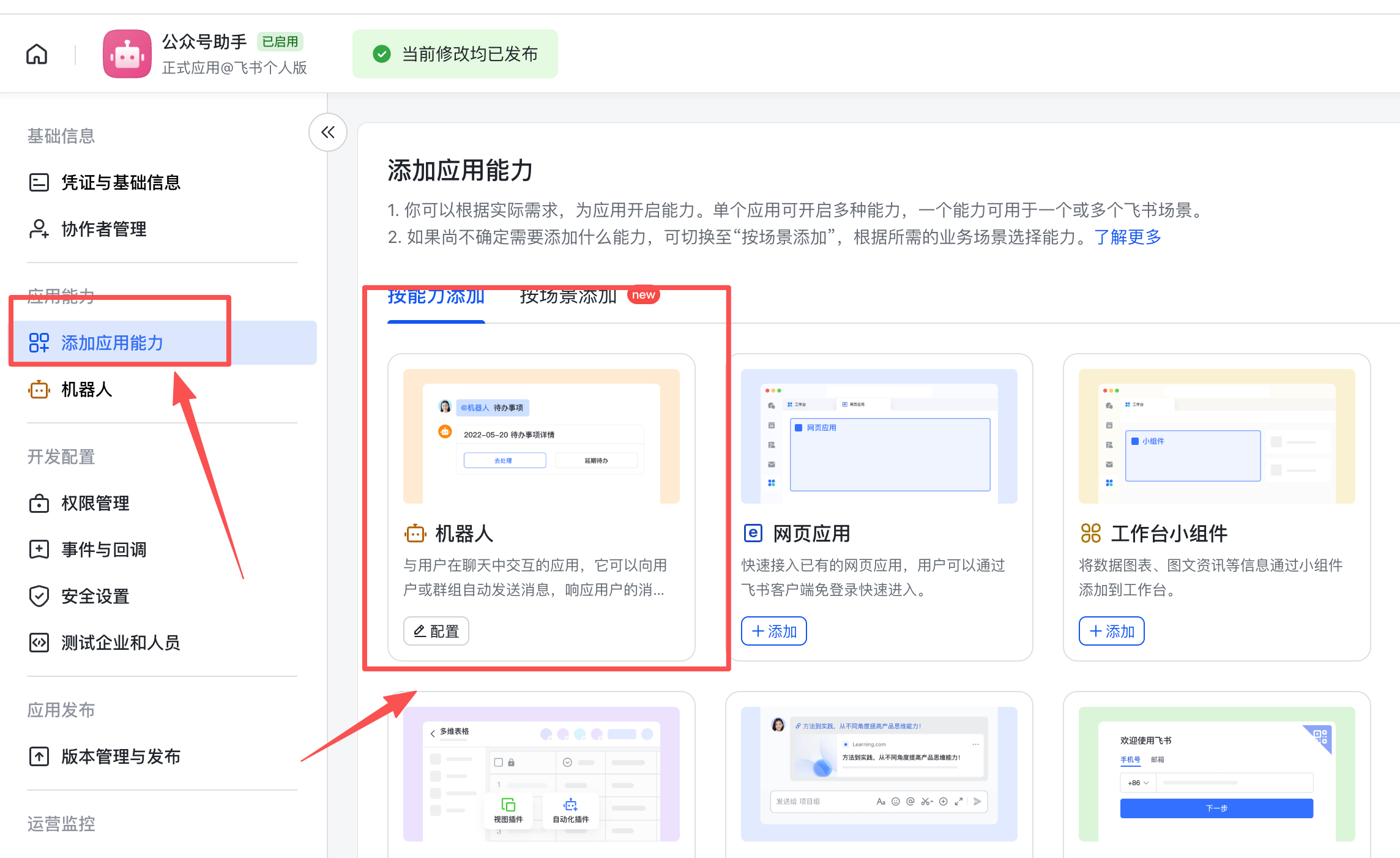1400x858 pixels.
Task: Click the 事件与回调 plus-box icon
Action: pyautogui.click(x=39, y=550)
